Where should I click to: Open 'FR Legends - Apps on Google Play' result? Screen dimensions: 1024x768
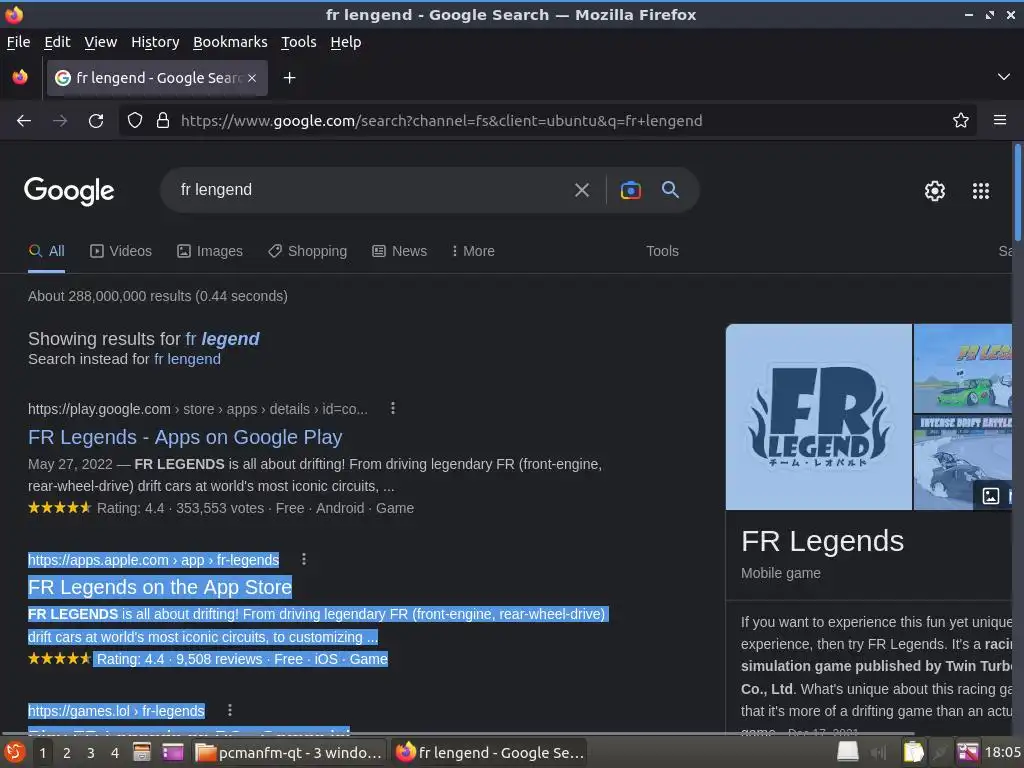click(185, 437)
